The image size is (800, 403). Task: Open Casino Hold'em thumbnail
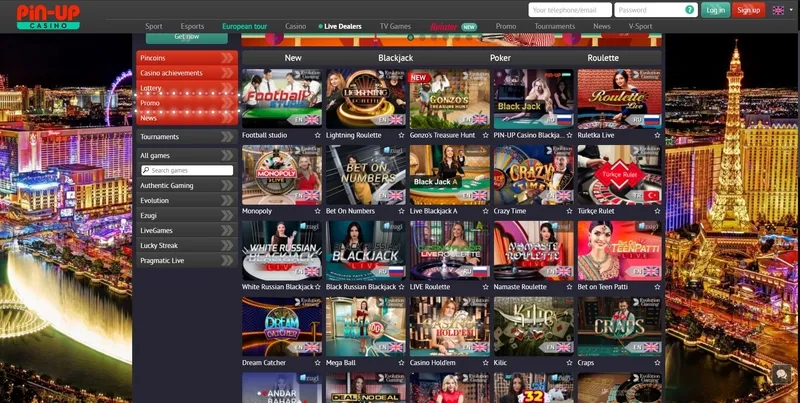tap(449, 326)
